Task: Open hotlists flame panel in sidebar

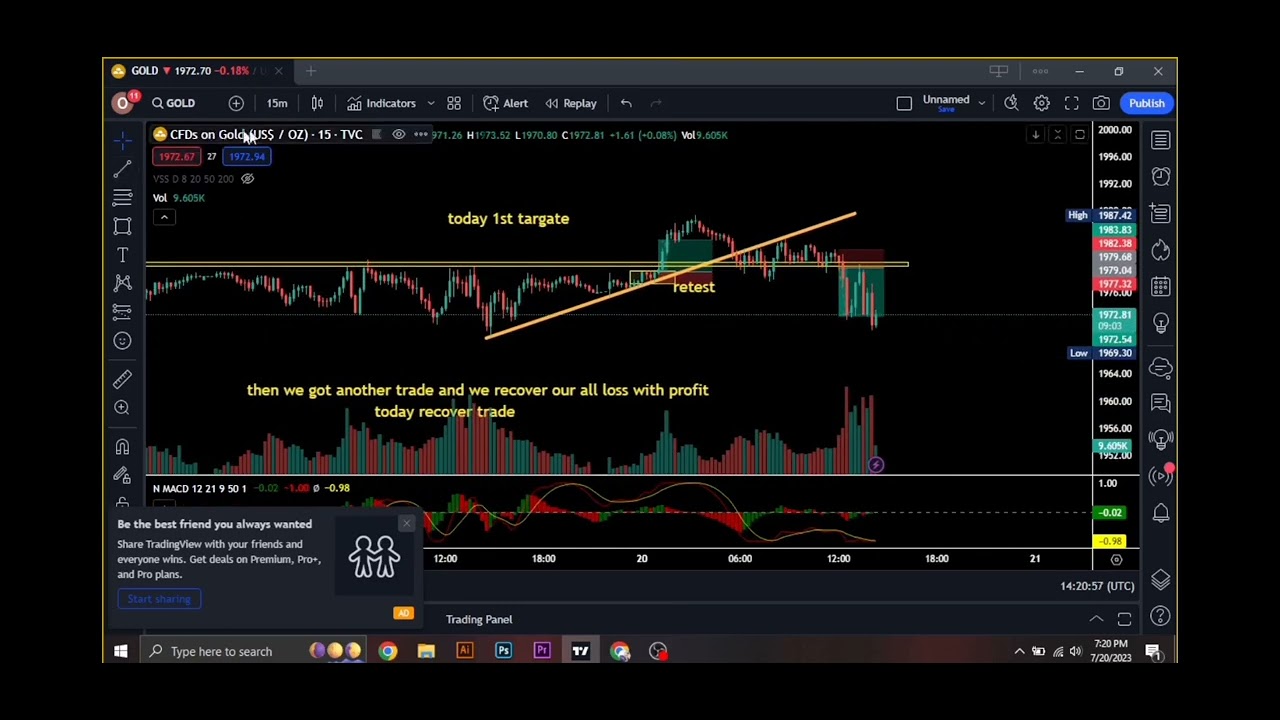Action: click(1161, 250)
